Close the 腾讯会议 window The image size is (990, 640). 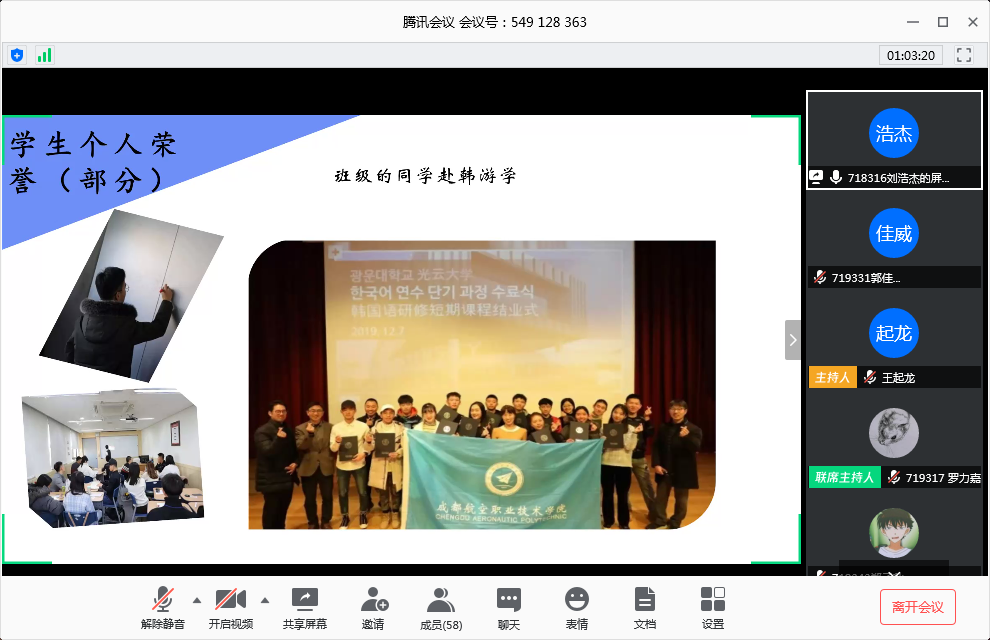click(x=973, y=22)
